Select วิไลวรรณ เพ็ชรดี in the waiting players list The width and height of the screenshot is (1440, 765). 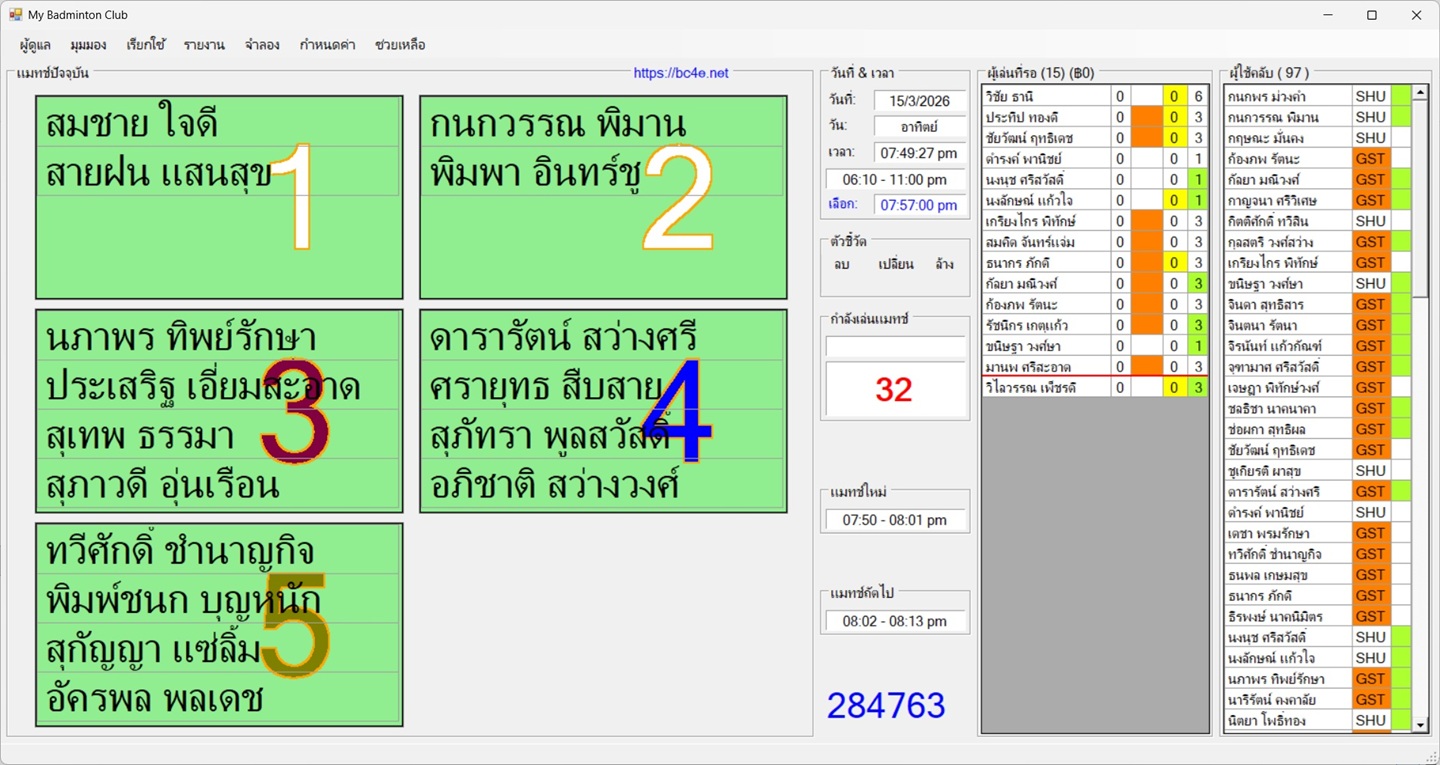coord(1046,388)
